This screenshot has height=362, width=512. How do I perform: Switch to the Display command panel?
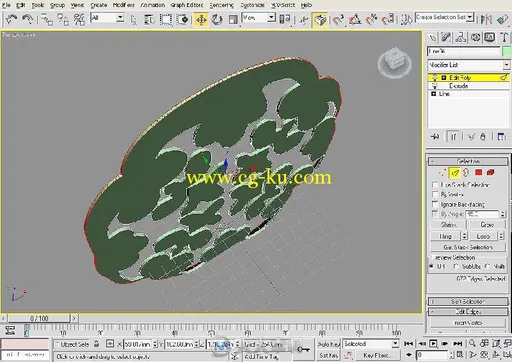point(489,37)
